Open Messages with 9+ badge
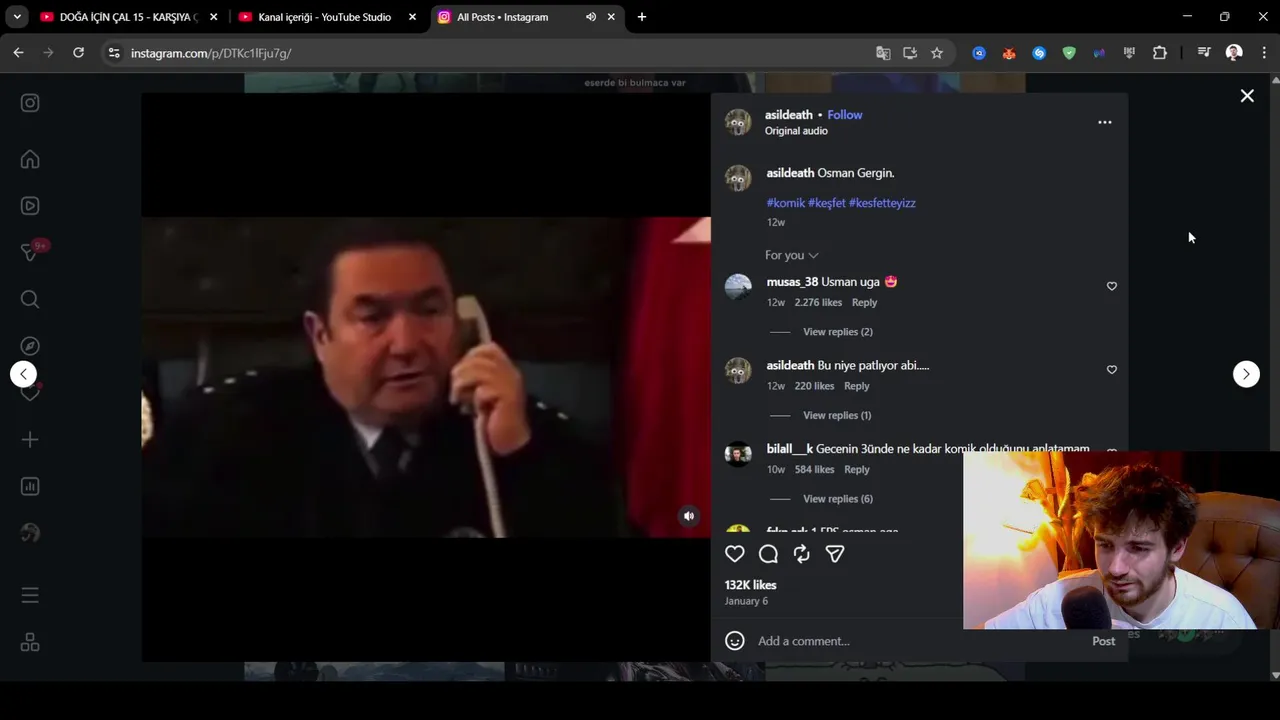Screen dimensions: 1280x720 coord(30,252)
